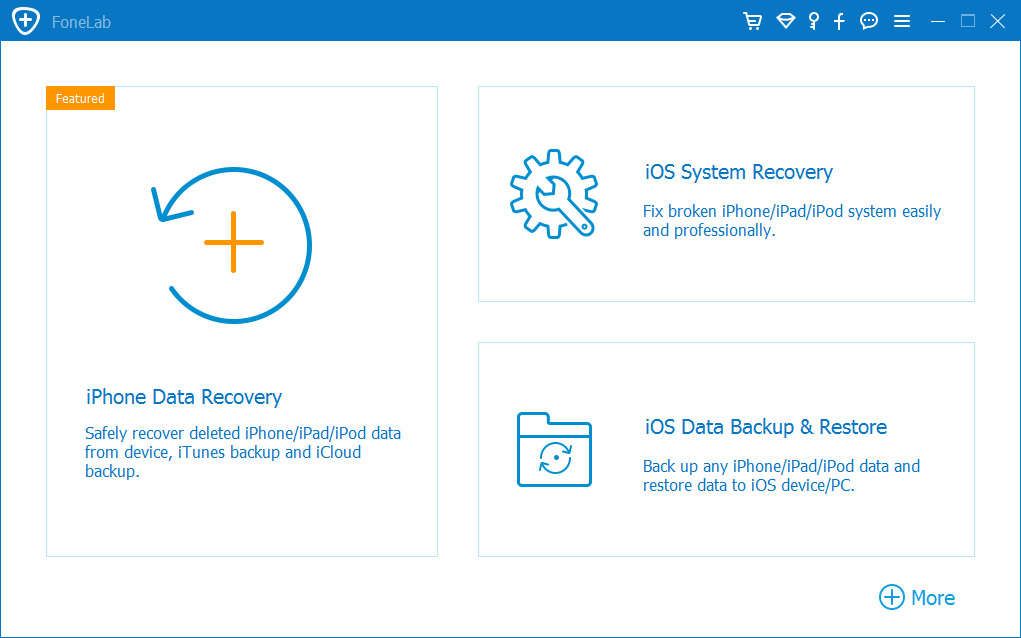
Task: Open the hamburger menu in title bar
Action: pos(901,21)
